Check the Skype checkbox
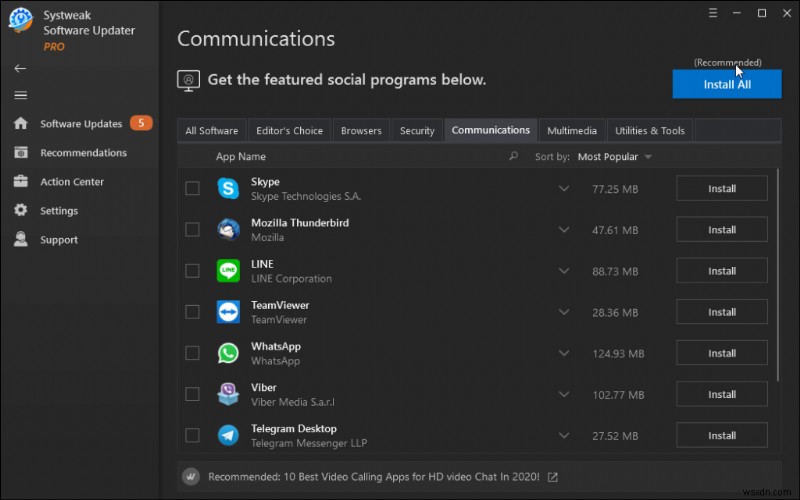Viewport: 800px width, 500px height. [192, 189]
